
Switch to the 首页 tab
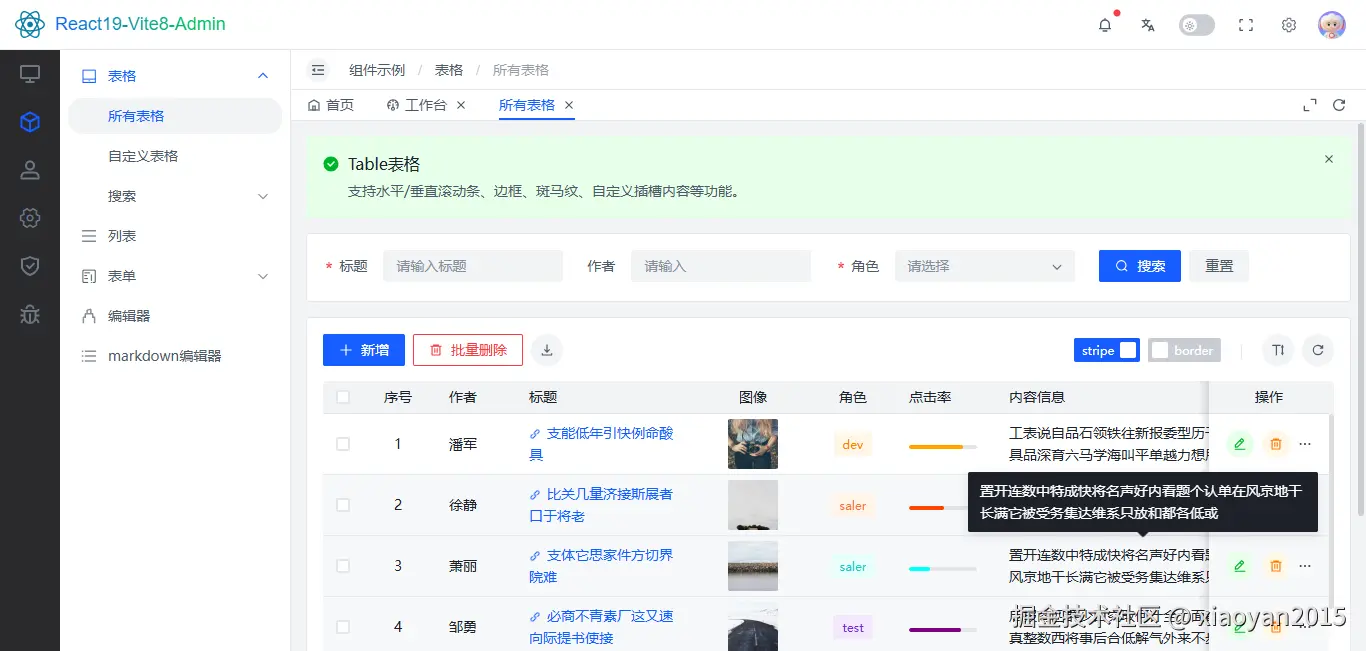click(x=331, y=105)
